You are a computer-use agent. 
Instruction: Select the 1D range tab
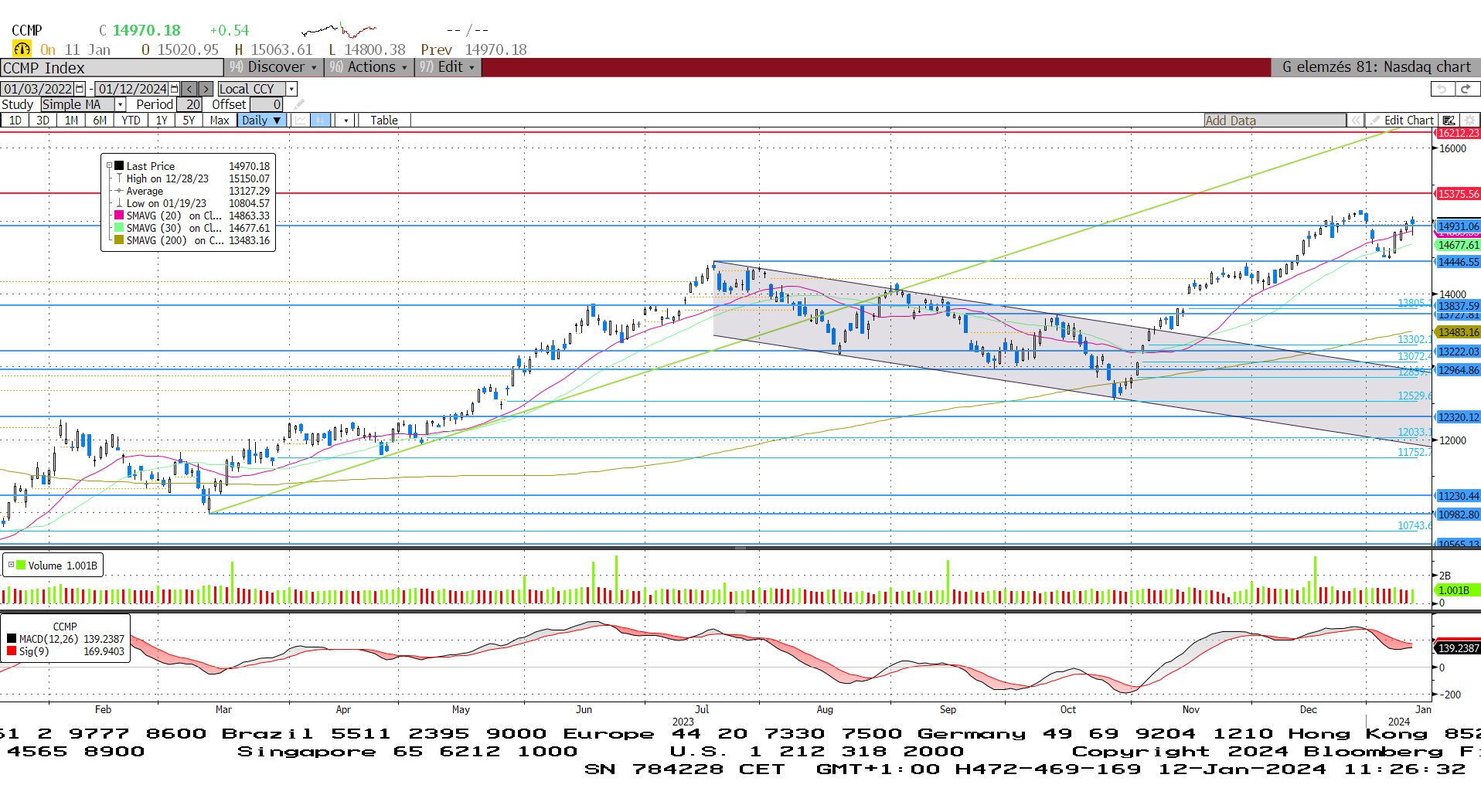pyautogui.click(x=15, y=121)
